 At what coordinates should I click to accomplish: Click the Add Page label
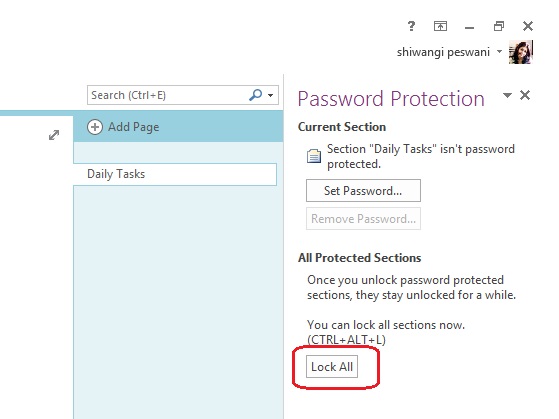[x=134, y=127]
